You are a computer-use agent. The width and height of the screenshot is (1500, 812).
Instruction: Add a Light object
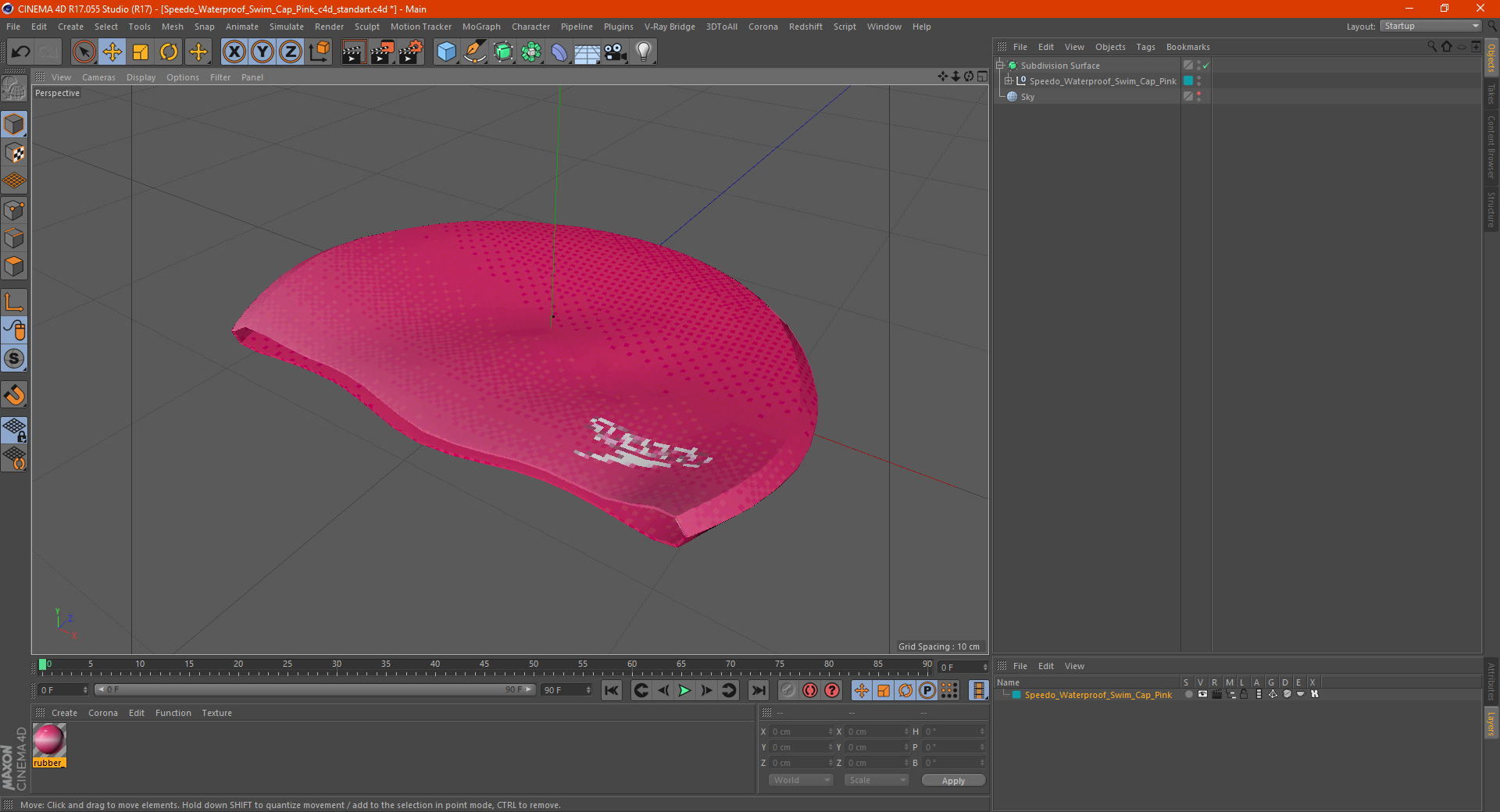pyautogui.click(x=644, y=52)
